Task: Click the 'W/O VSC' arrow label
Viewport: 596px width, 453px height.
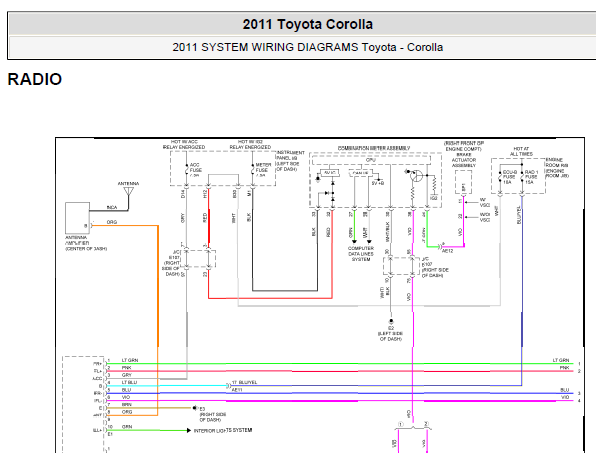Action: tap(485, 217)
